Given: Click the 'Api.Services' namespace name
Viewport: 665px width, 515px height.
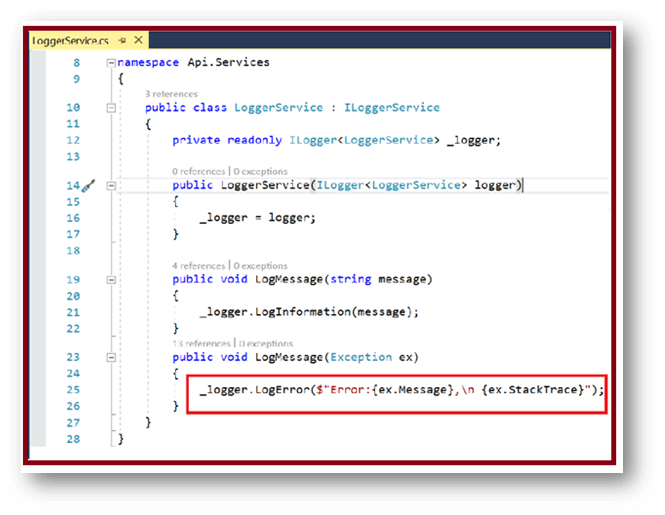Looking at the screenshot, I should click(229, 62).
